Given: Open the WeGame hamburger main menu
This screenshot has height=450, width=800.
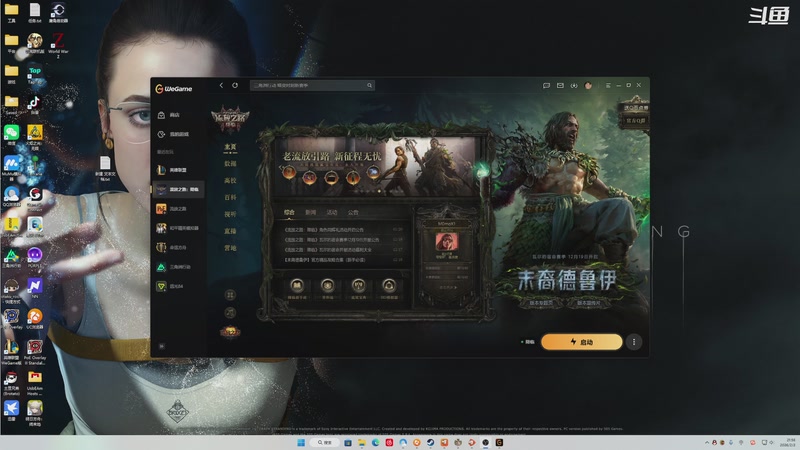Looking at the screenshot, I should [x=608, y=85].
